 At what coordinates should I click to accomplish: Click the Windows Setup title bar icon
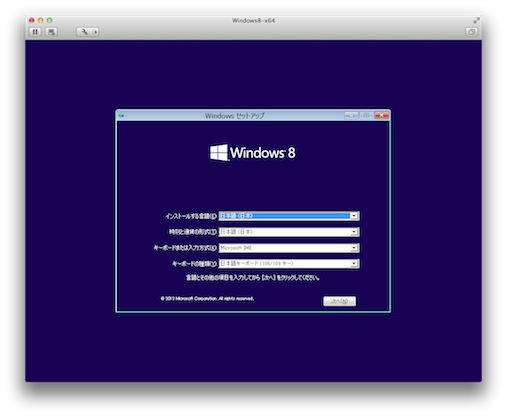click(121, 115)
